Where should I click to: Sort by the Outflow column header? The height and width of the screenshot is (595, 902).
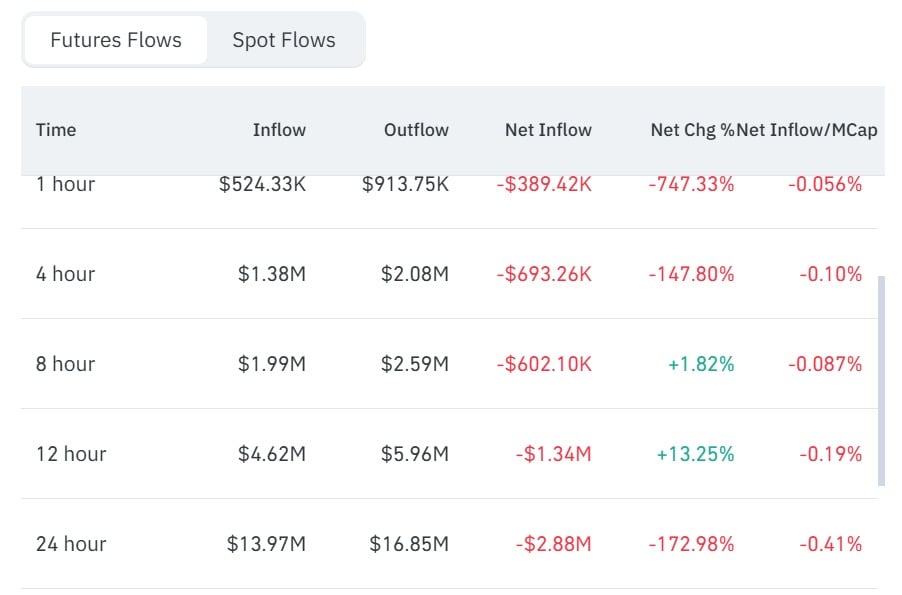tap(416, 130)
